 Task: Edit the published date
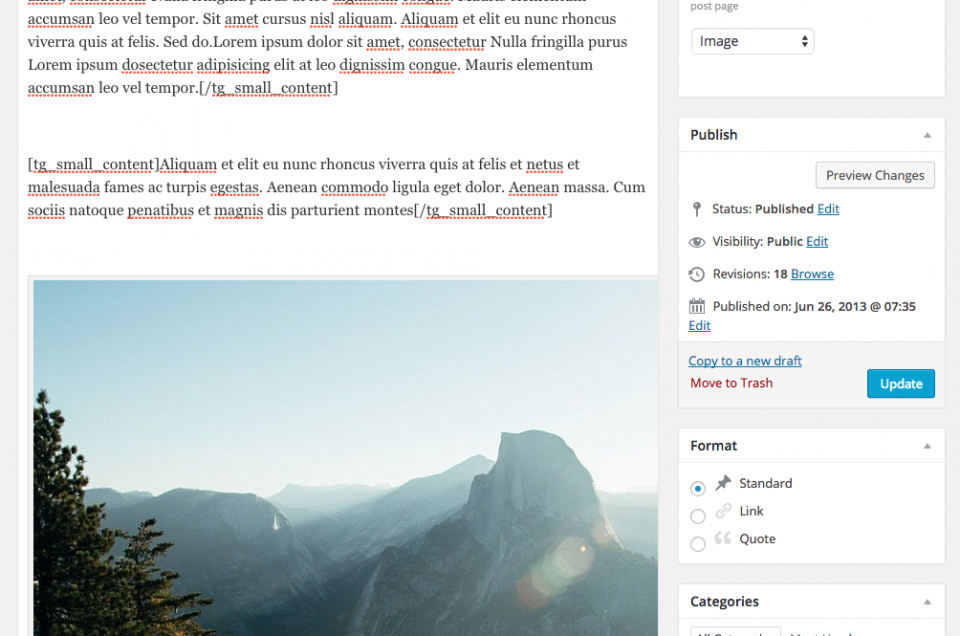click(x=699, y=326)
